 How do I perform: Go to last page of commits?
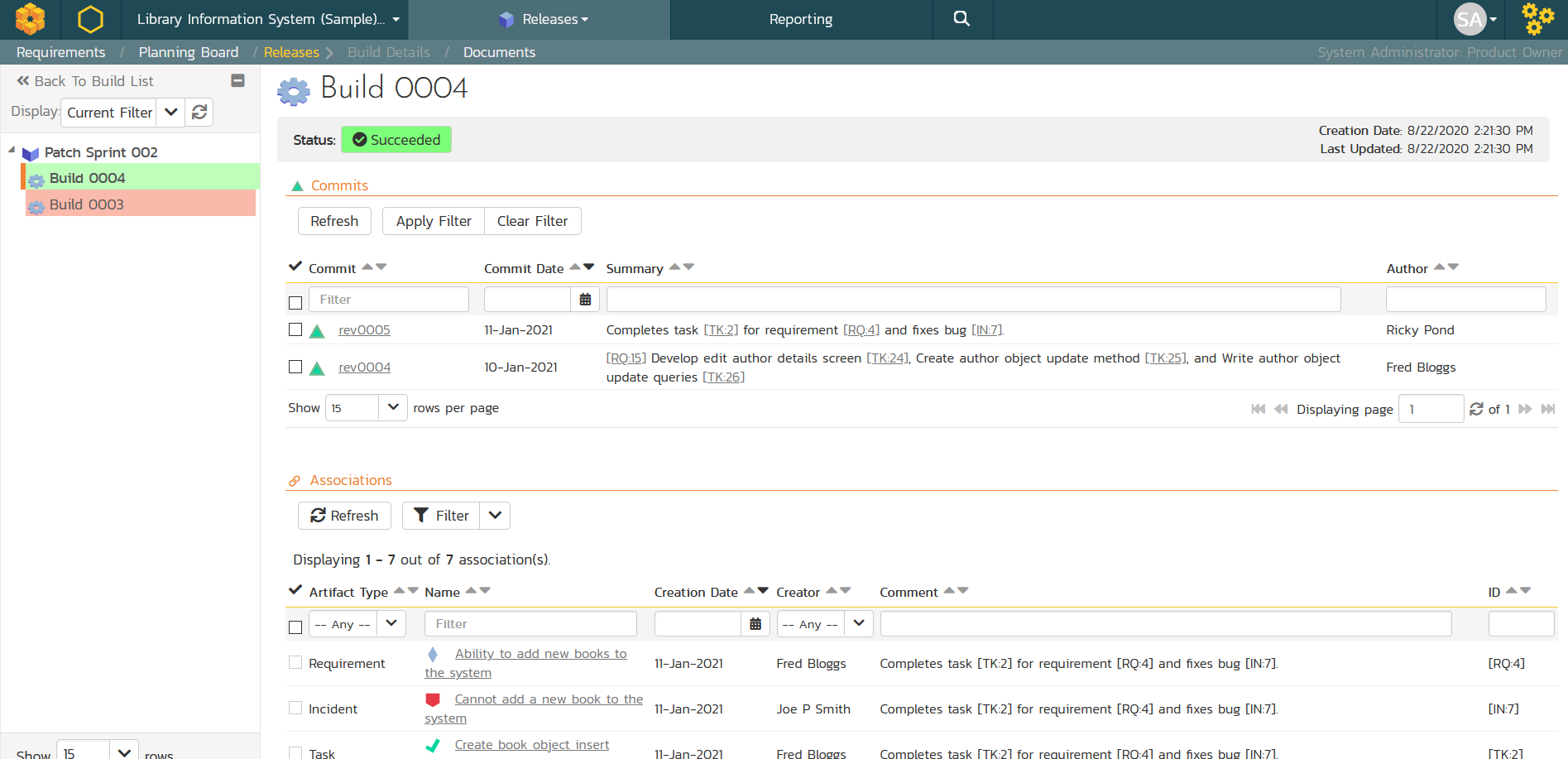click(x=1548, y=409)
